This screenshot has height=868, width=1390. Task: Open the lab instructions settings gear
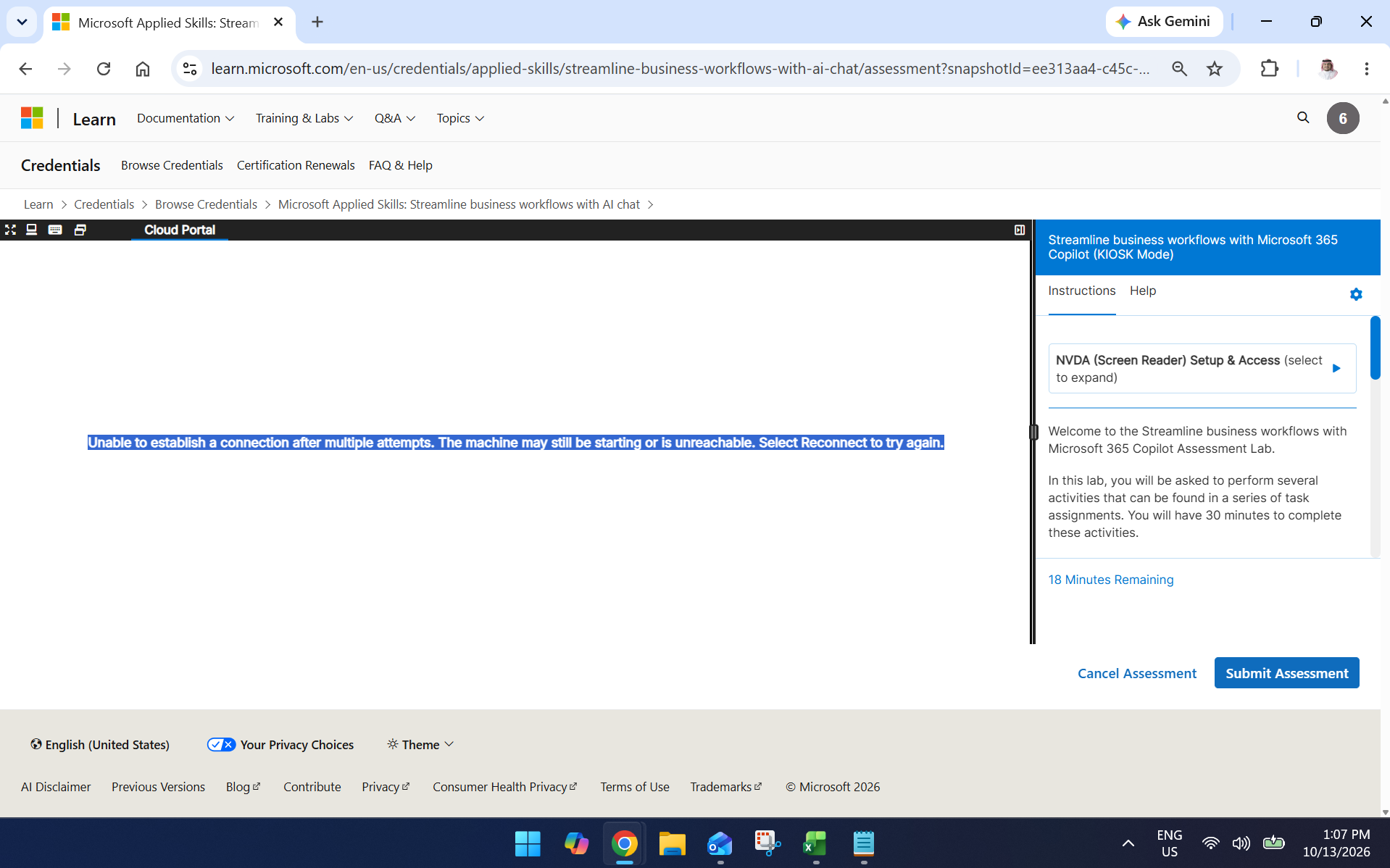point(1356,294)
